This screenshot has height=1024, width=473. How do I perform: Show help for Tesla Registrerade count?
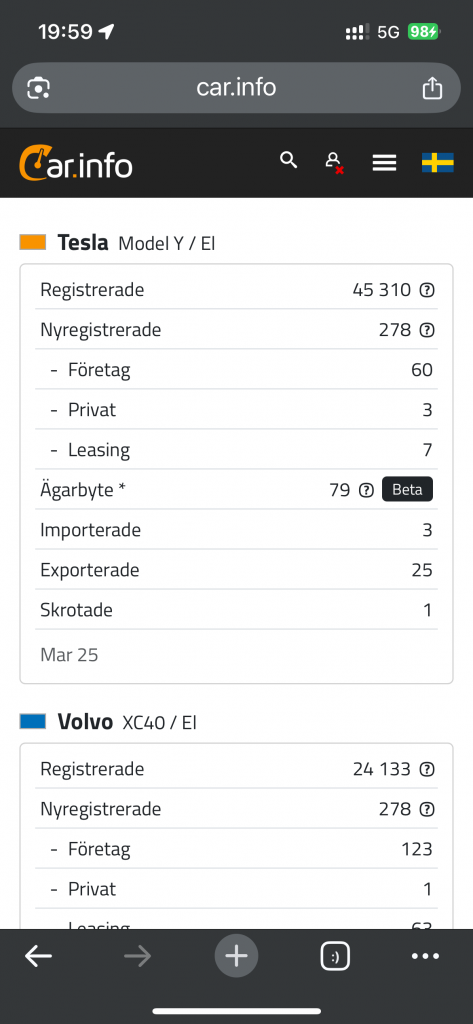[427, 290]
